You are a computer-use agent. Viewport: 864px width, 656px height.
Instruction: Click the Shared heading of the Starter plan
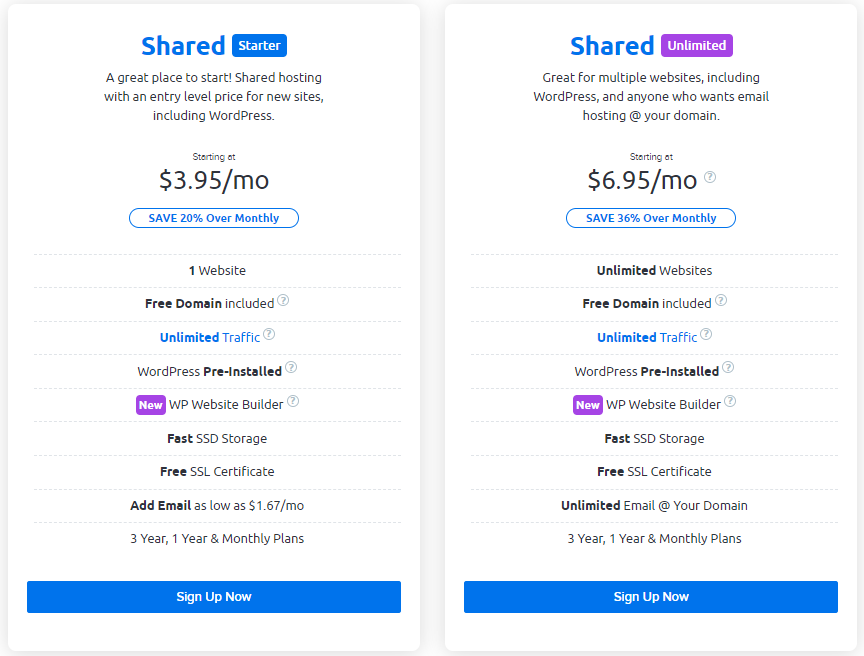(183, 46)
